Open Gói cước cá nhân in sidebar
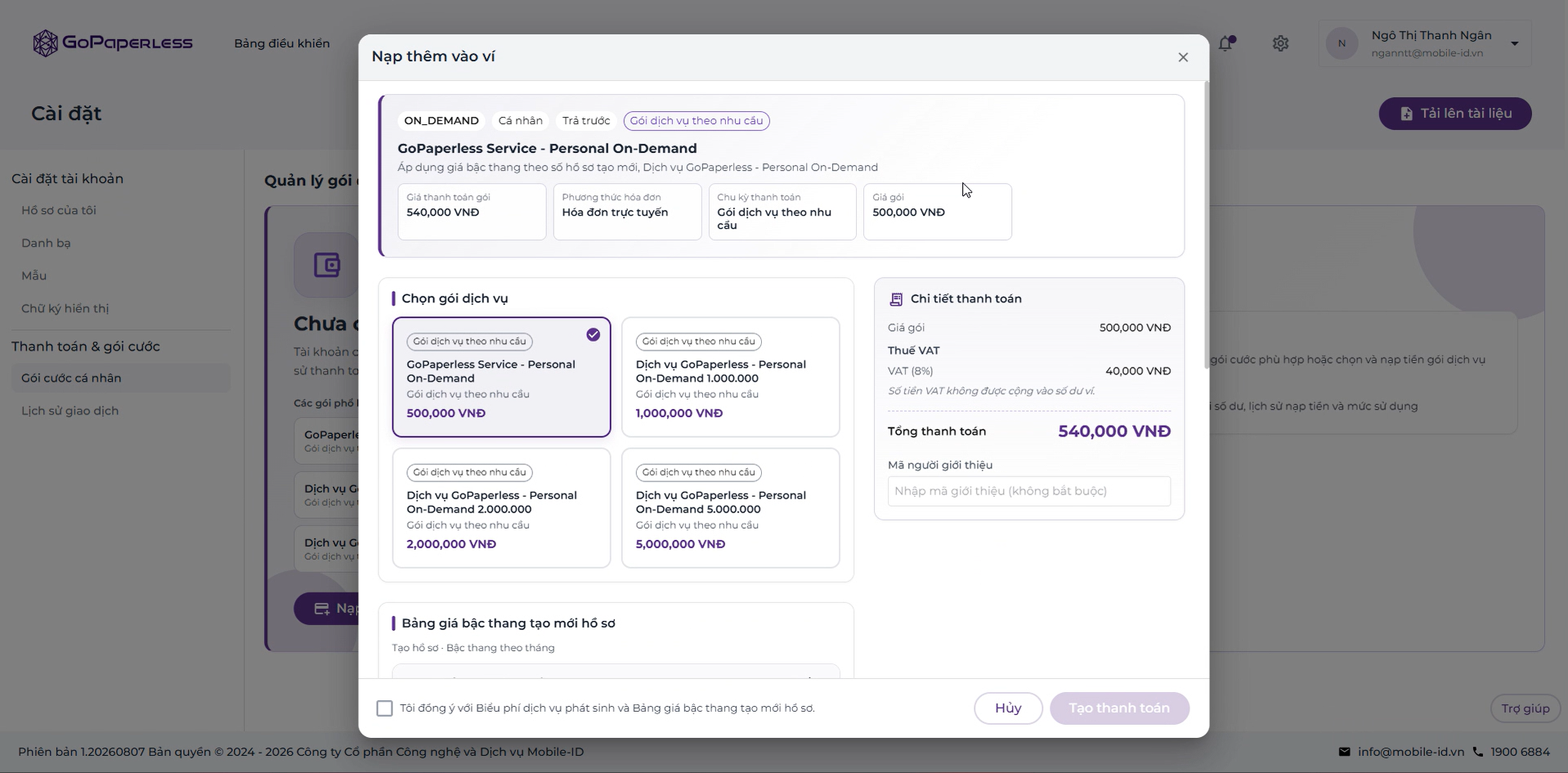The image size is (1568, 773). (x=120, y=378)
